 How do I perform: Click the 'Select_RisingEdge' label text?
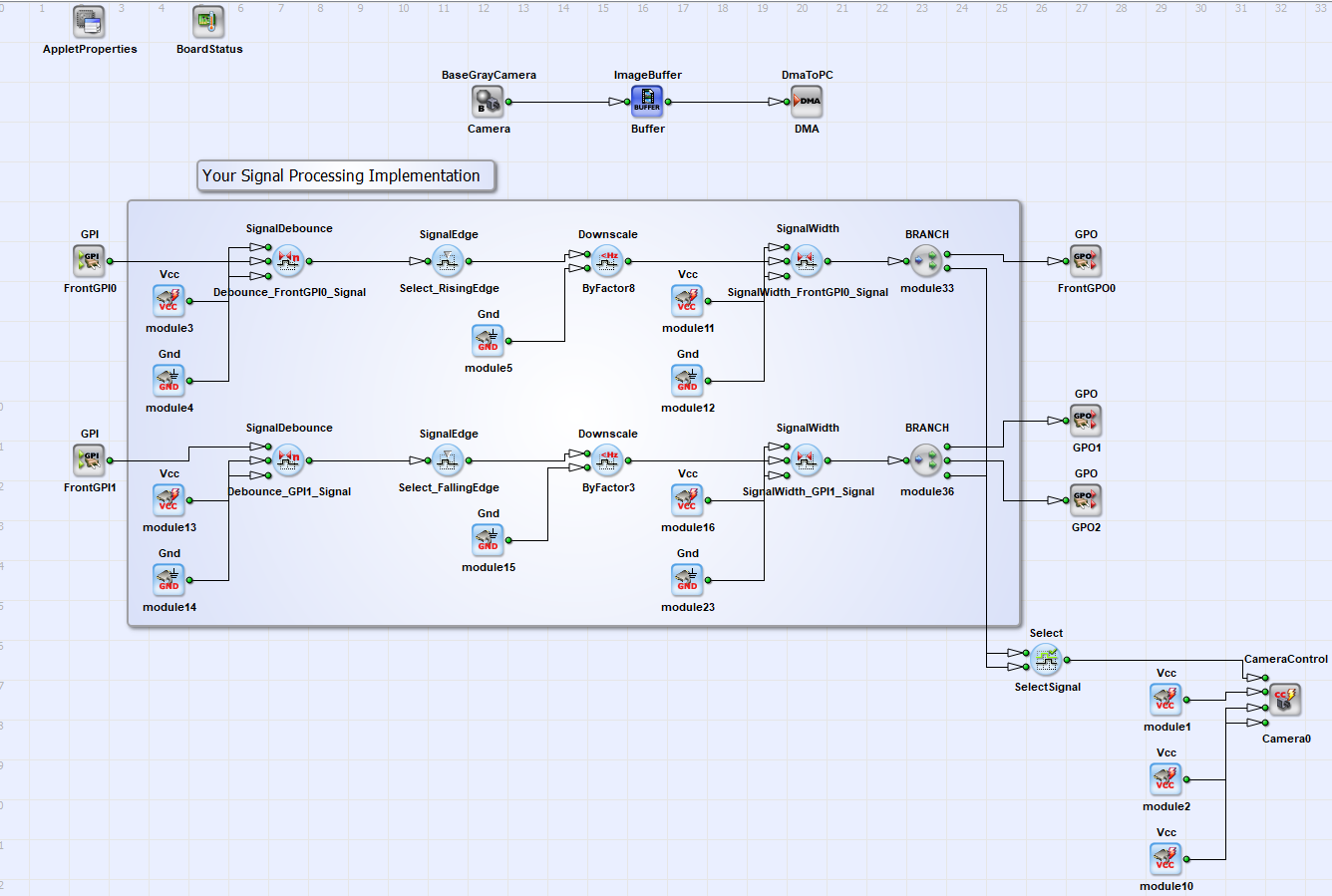tap(449, 288)
